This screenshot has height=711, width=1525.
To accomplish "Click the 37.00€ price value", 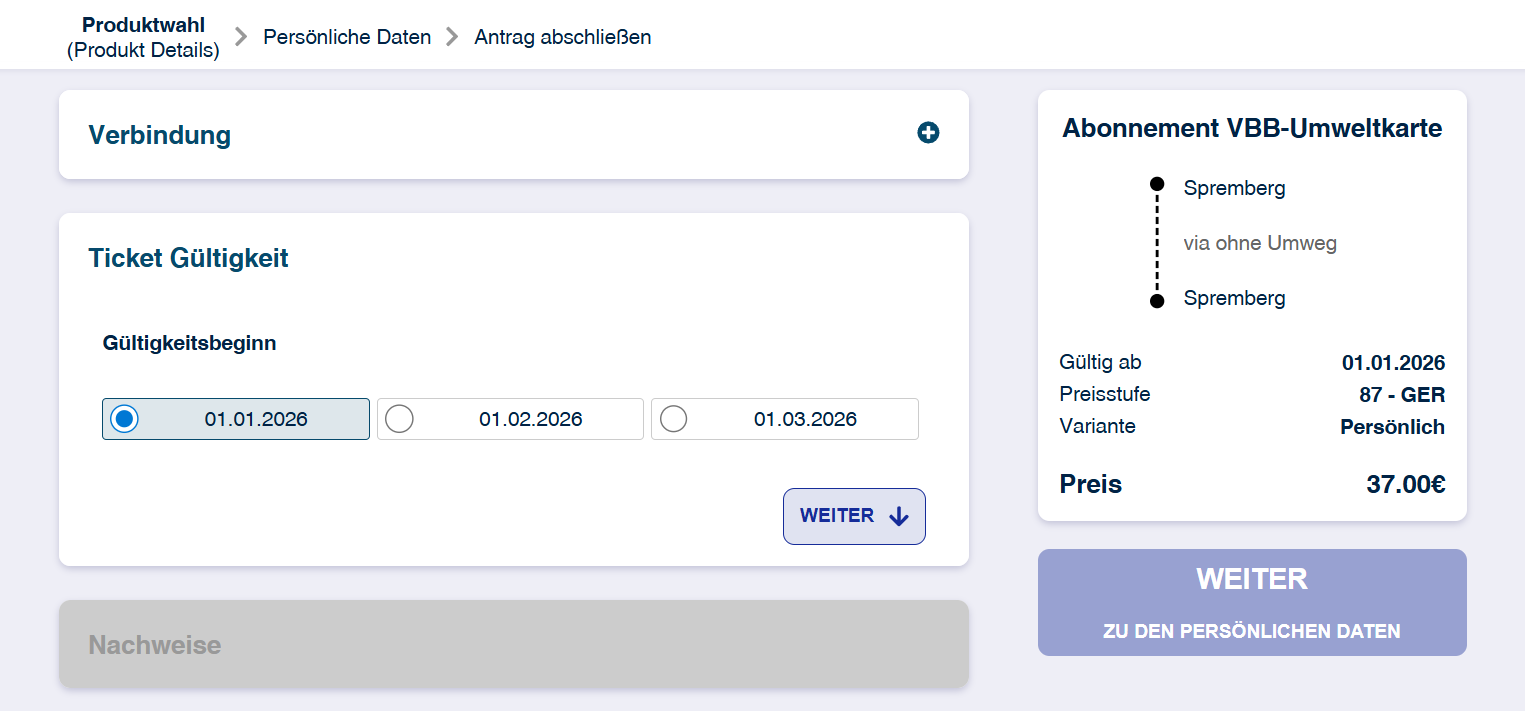I will (x=1405, y=485).
